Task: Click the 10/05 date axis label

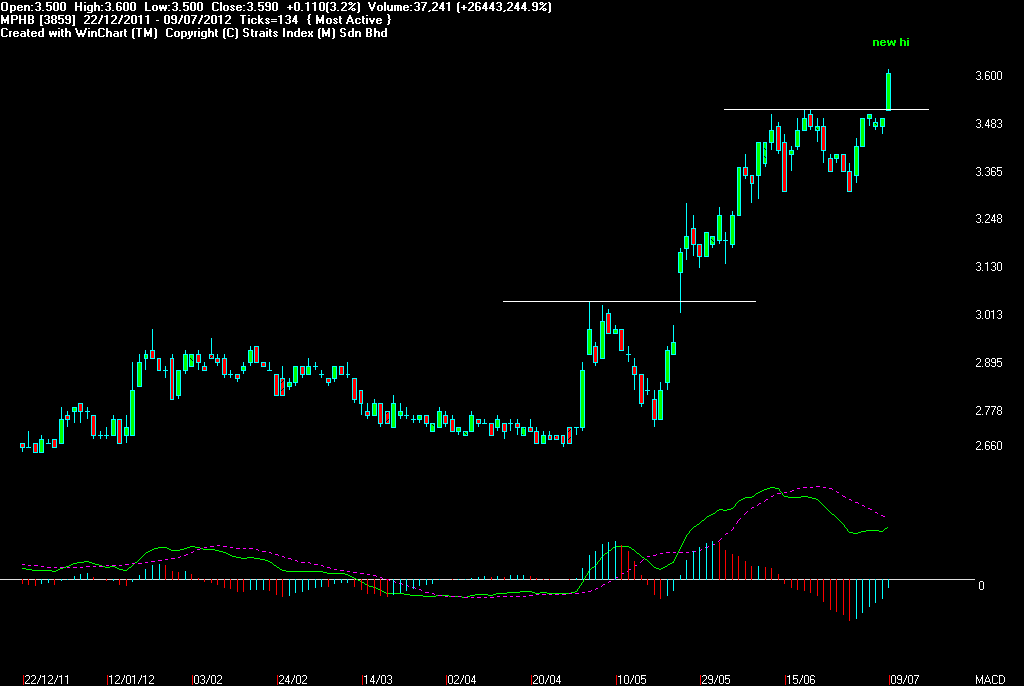Action: pos(632,679)
